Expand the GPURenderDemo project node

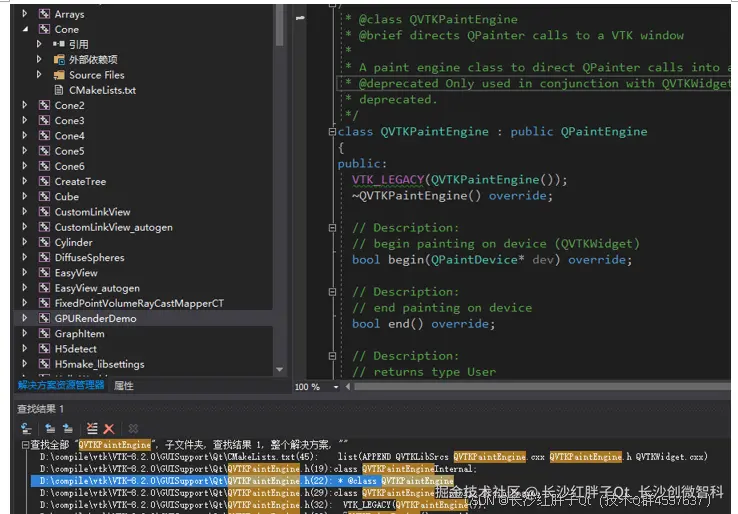pos(25,318)
